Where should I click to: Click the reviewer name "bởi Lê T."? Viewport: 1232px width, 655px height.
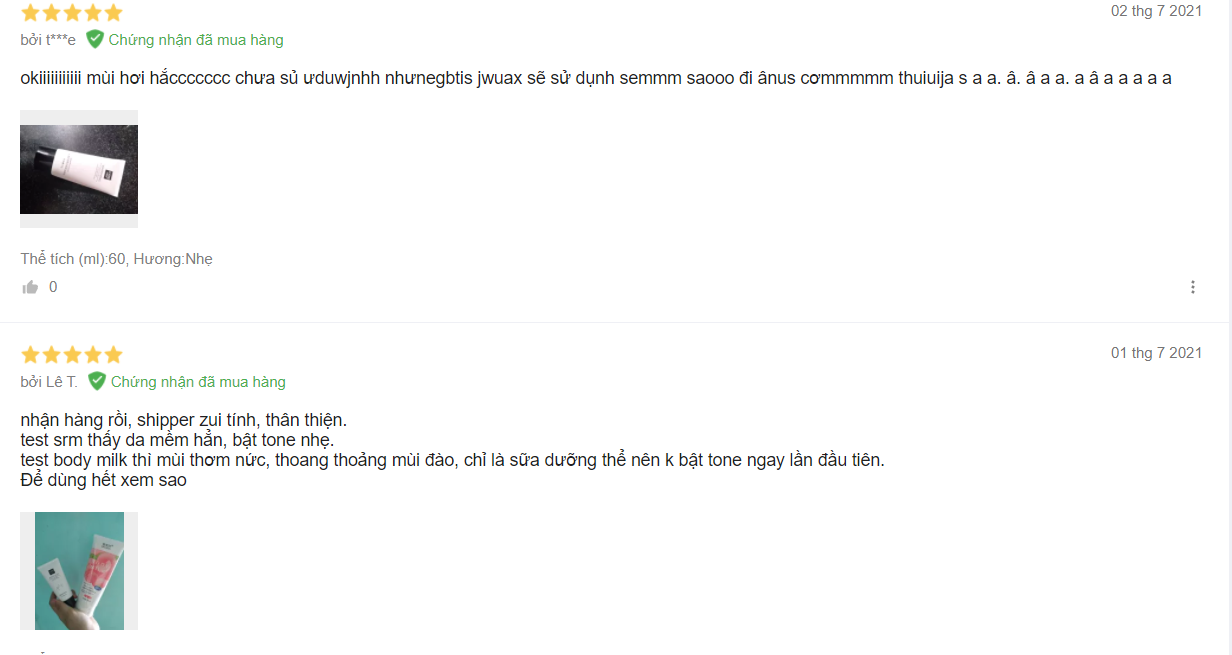pos(49,382)
